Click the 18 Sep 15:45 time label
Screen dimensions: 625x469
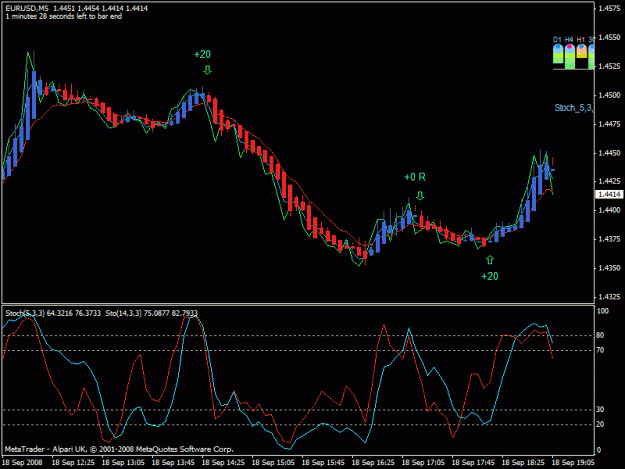323,463
